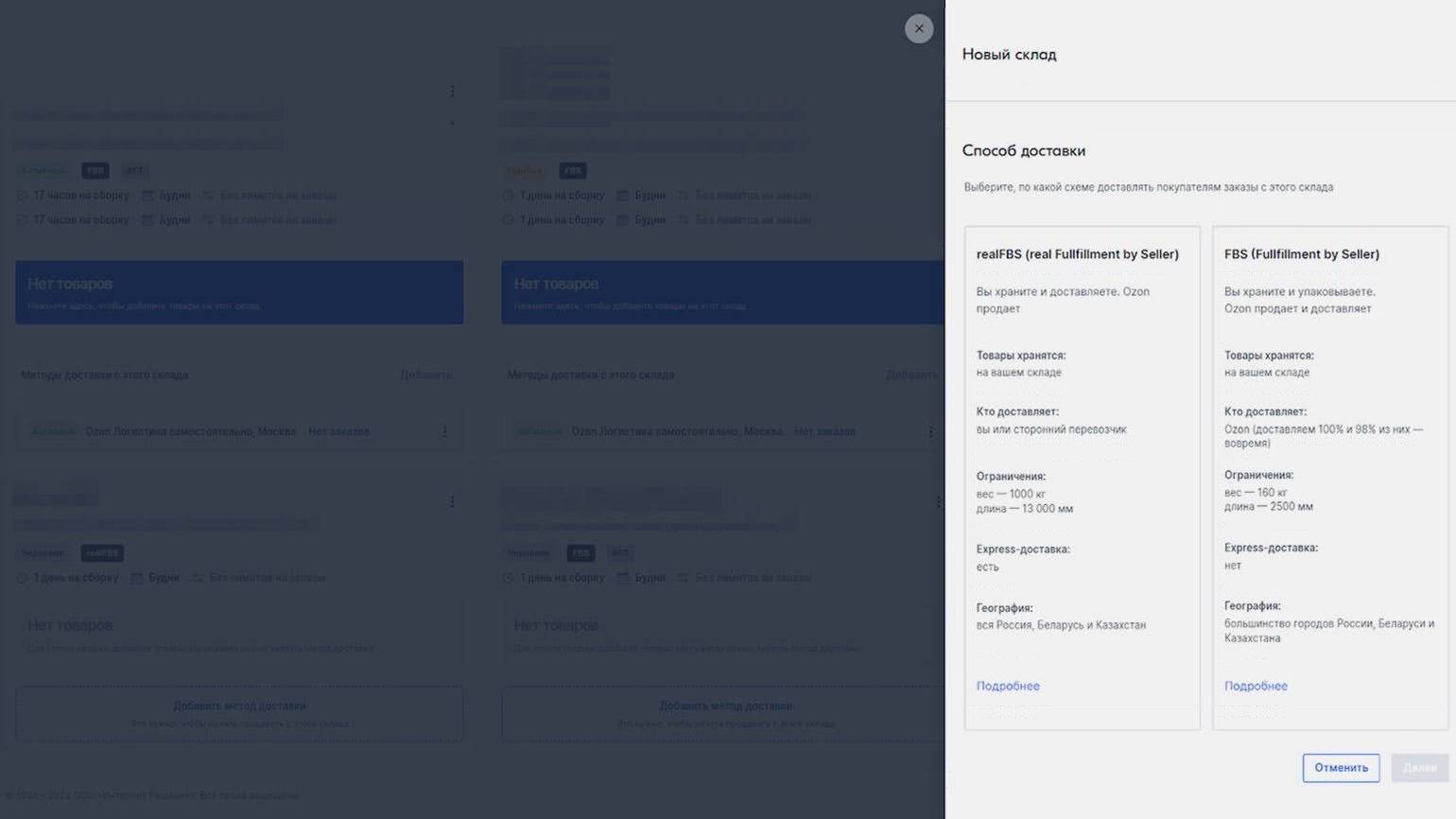Click calendar icon beside Будни in bottom-left warehouse
This screenshot has width=1456, height=819.
point(136,578)
